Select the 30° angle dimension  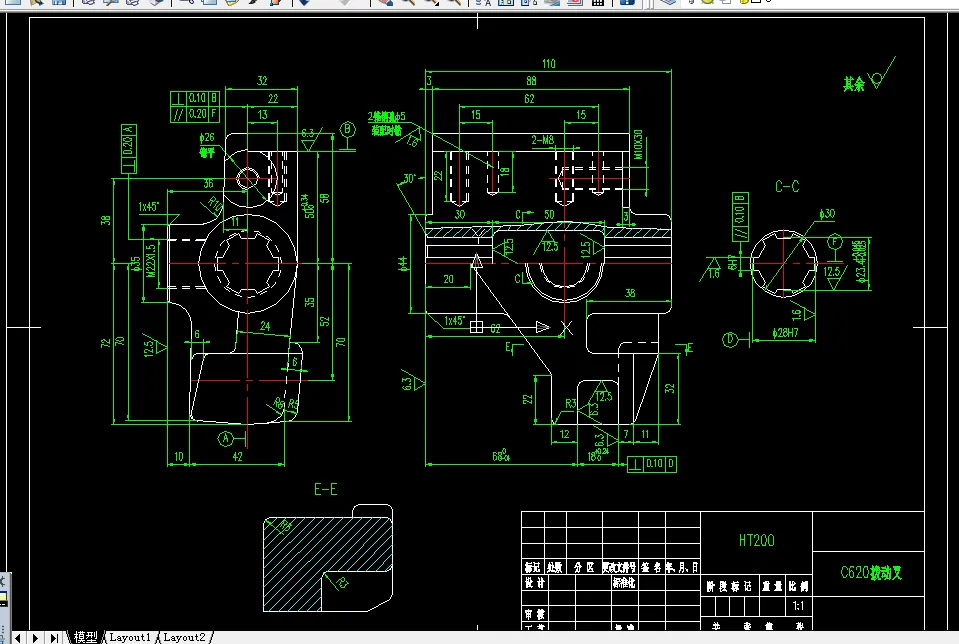[x=409, y=179]
